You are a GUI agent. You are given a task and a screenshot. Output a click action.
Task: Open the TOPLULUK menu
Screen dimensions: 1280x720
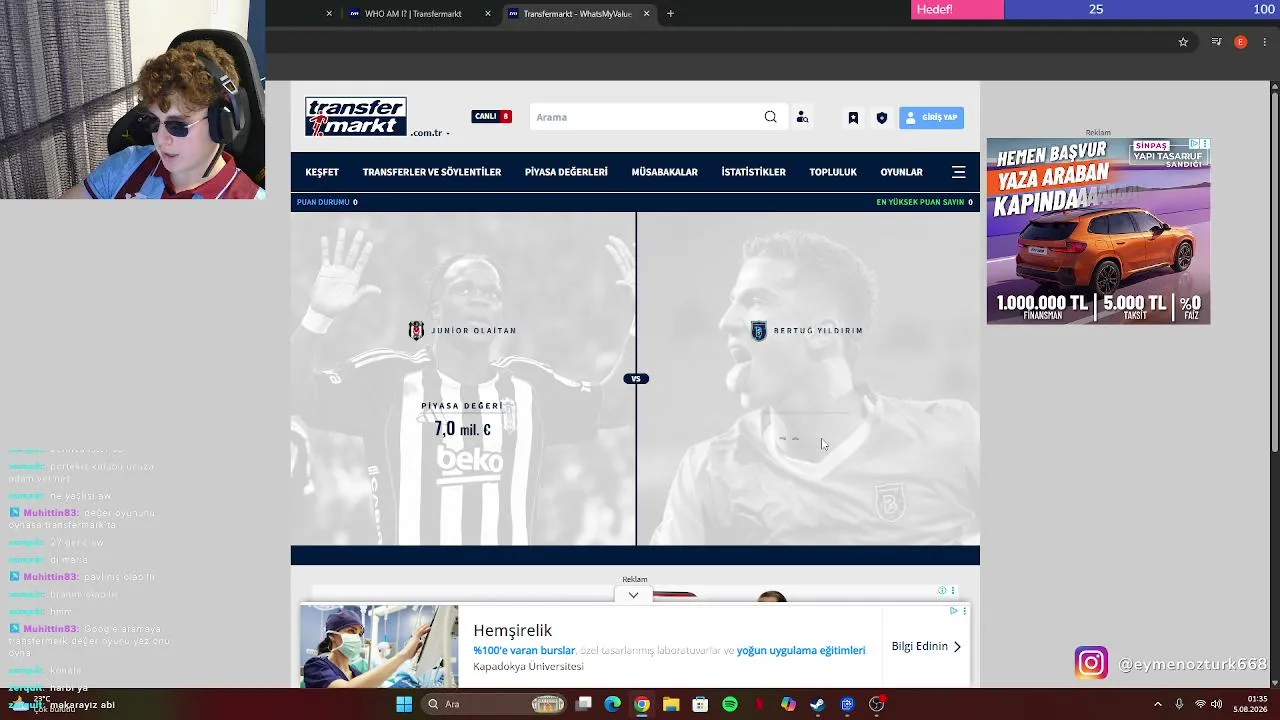(x=833, y=172)
